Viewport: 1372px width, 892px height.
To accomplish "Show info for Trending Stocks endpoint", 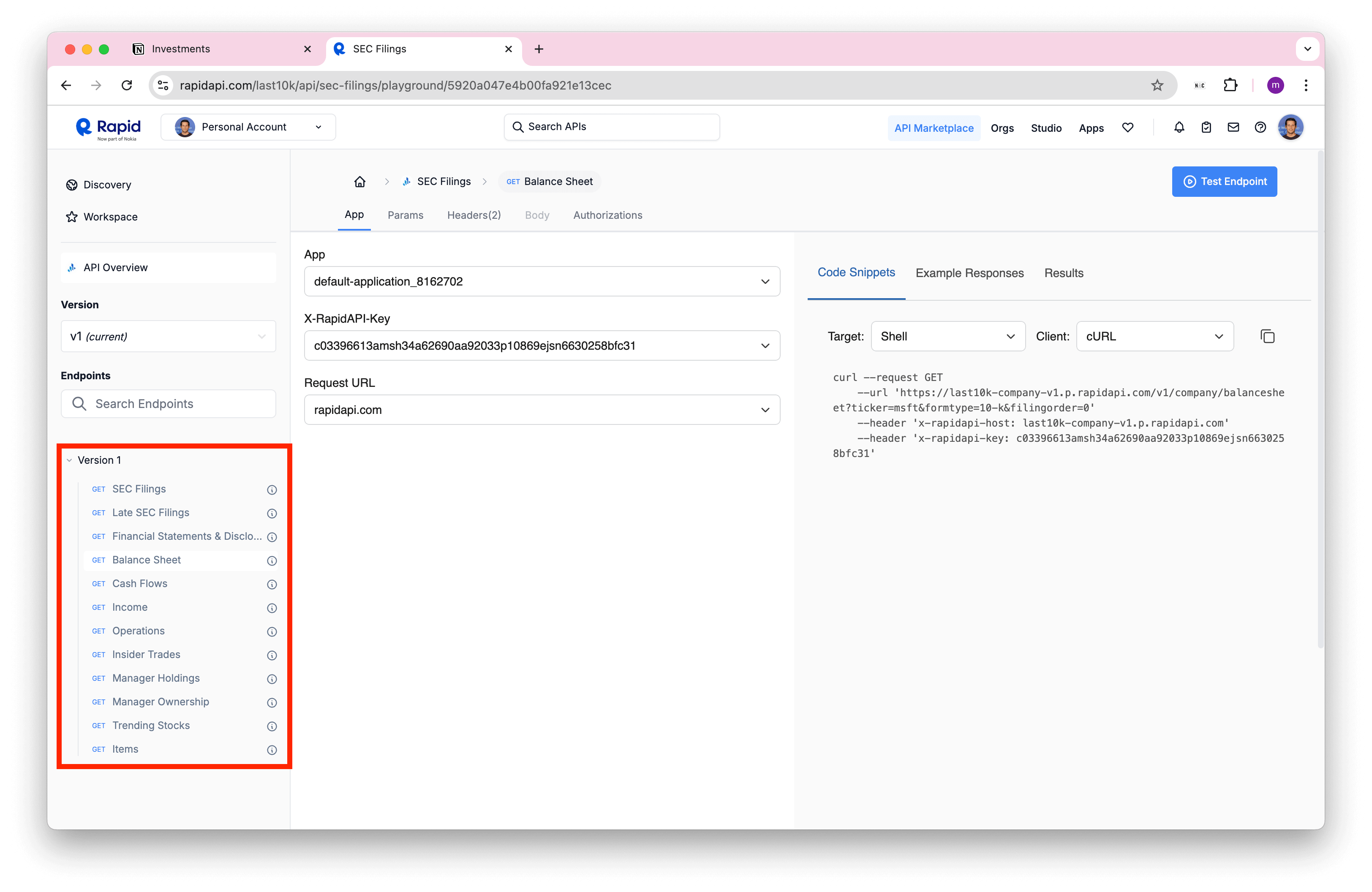I will click(272, 726).
